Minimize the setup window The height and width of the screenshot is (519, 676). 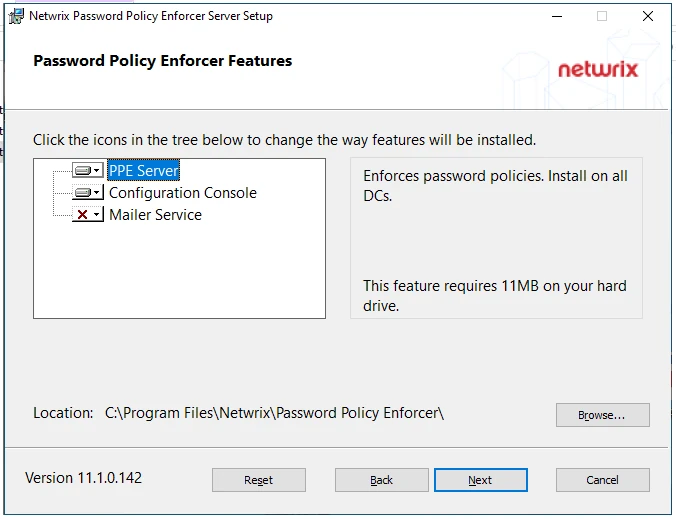click(556, 16)
